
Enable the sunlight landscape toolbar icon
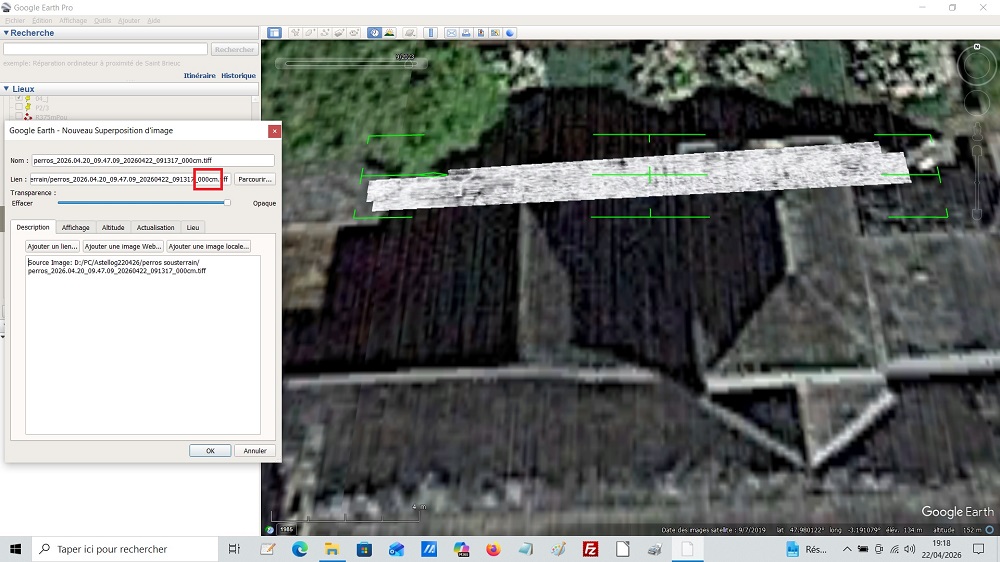(x=389, y=32)
